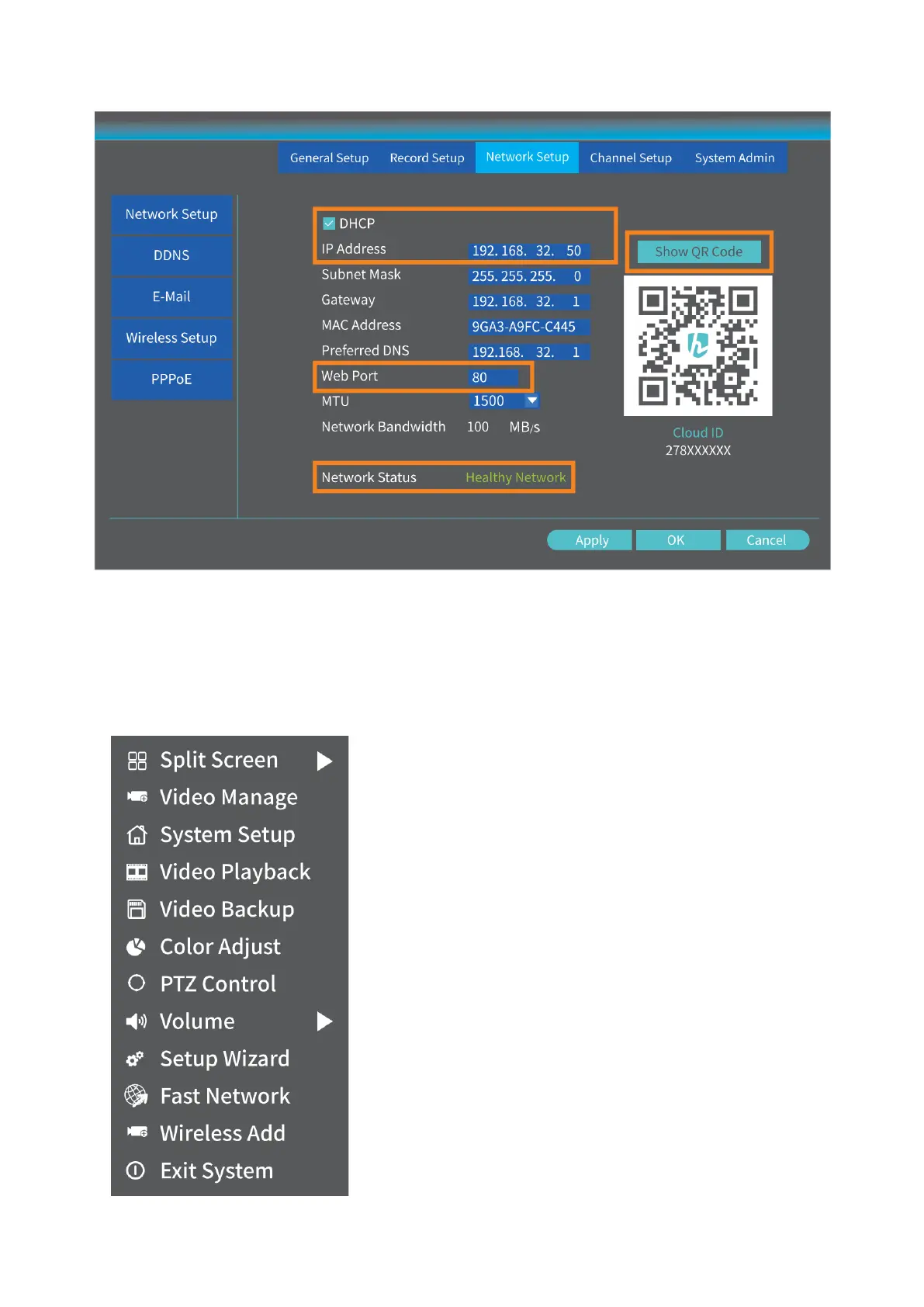This screenshot has width=924, height=1307.
Task: Click the Fast Network globe icon
Action: tap(137, 1096)
